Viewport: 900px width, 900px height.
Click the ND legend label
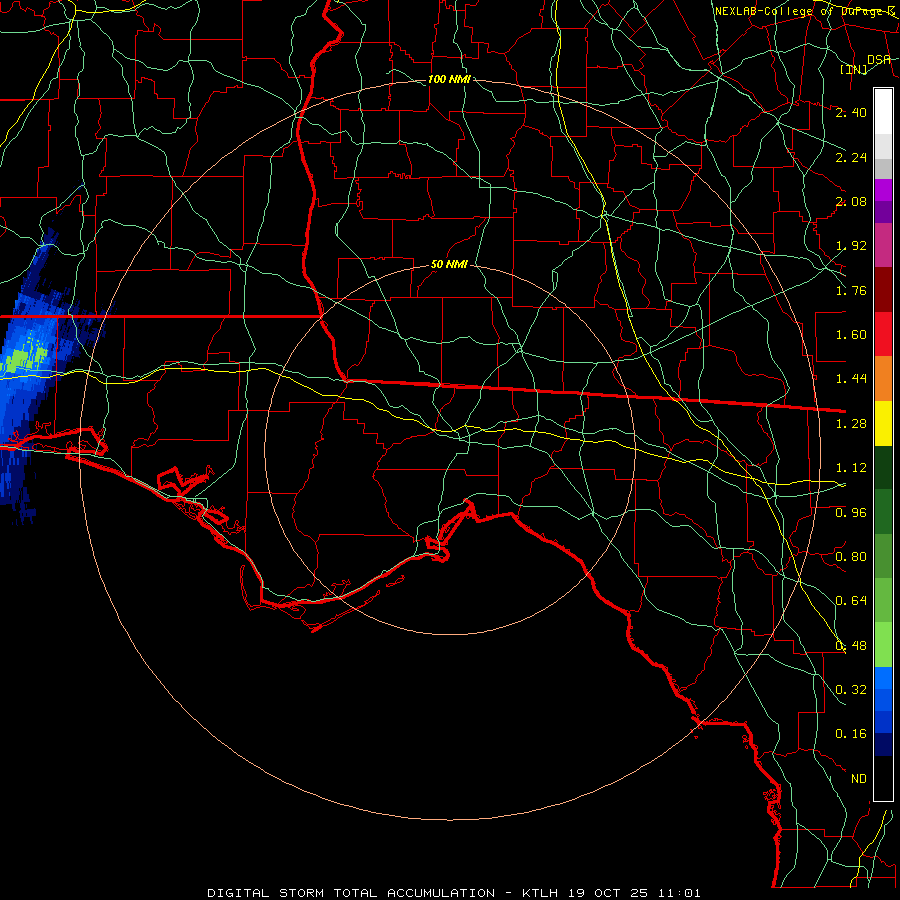point(859,779)
